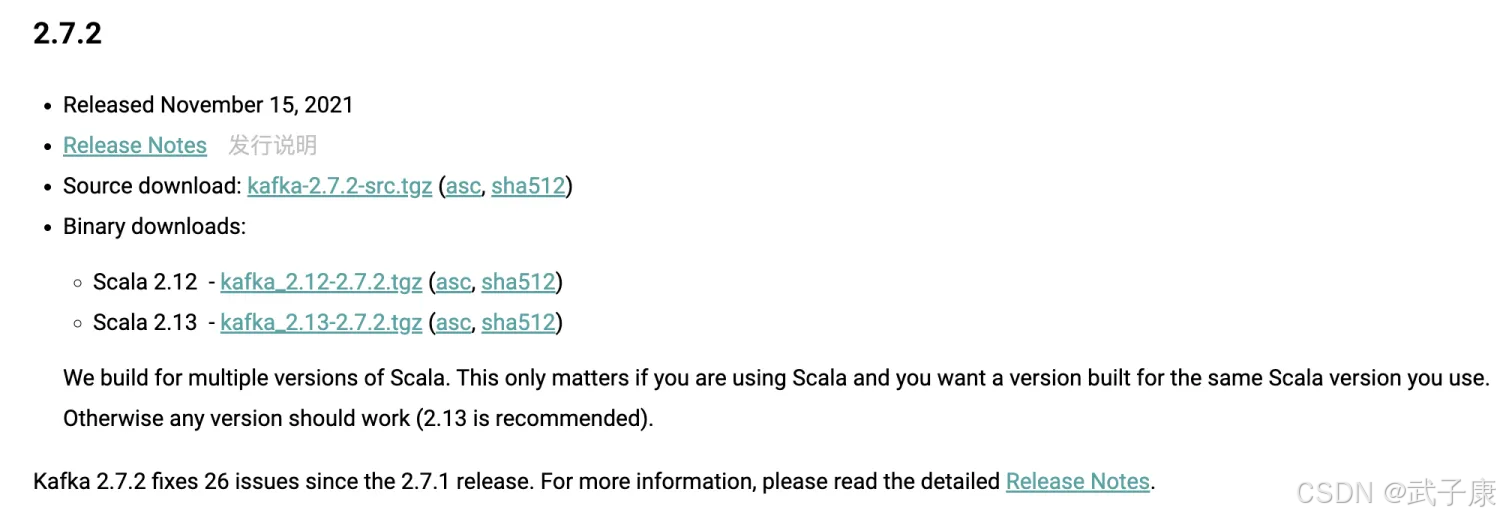Download kafka_2.12-2.7.2.tgz binary
Screen dimensions: 1500x519
pyautogui.click(x=321, y=282)
